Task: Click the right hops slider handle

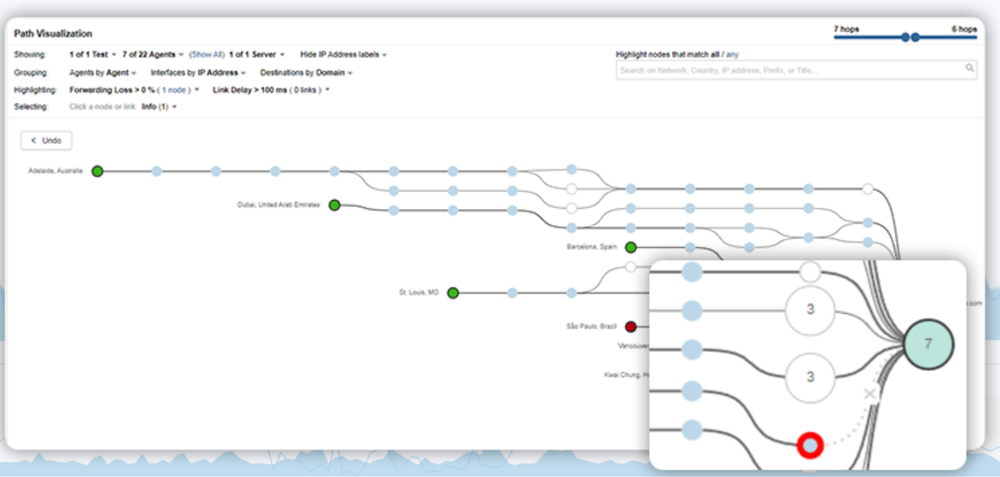Action: pyautogui.click(x=915, y=38)
